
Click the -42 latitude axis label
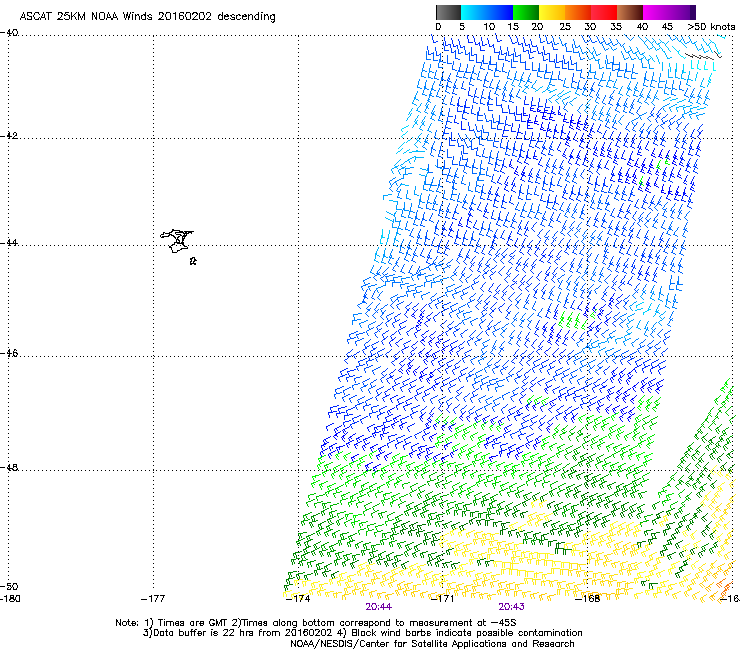coord(9,135)
